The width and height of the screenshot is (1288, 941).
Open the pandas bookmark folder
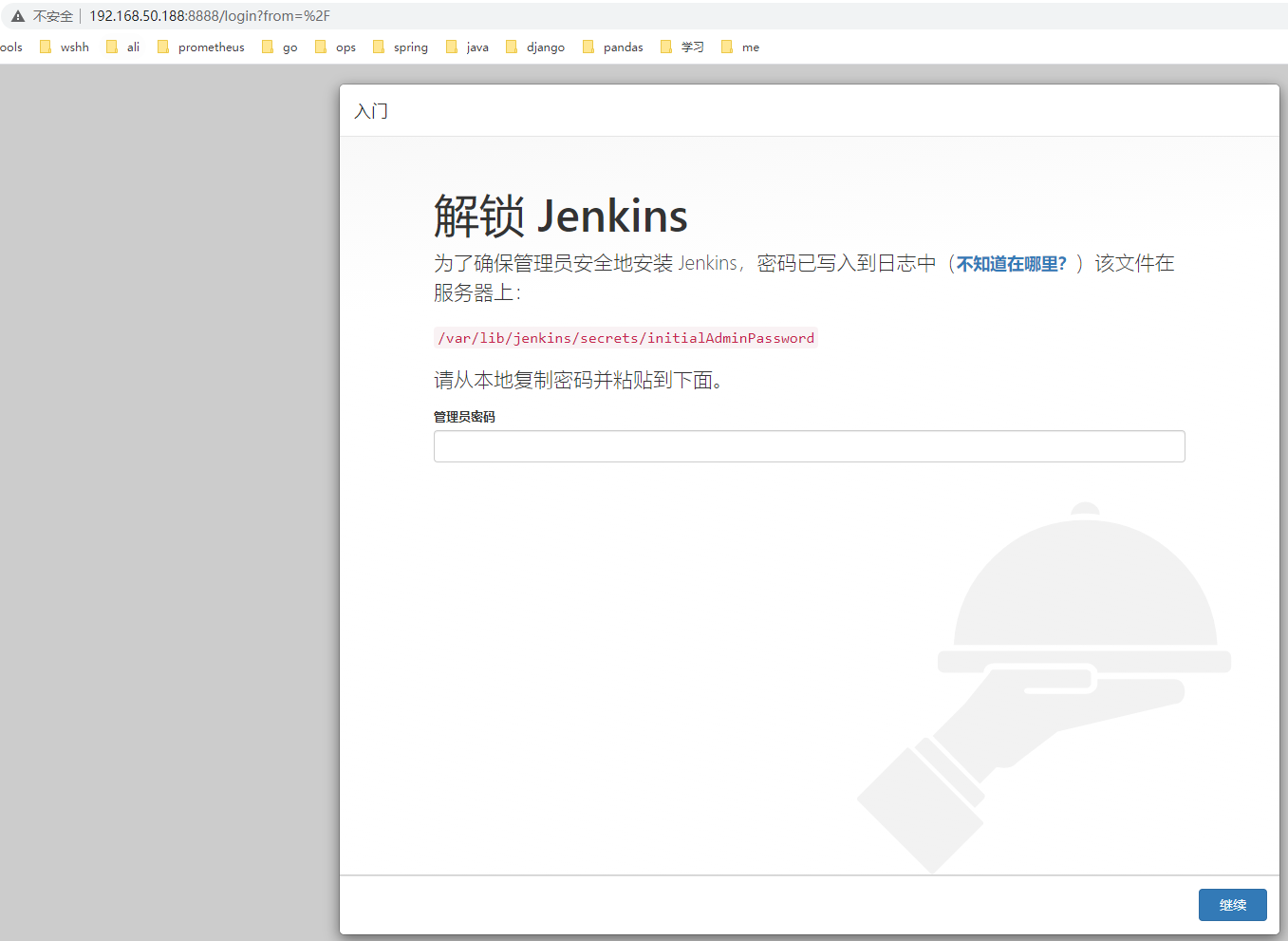(613, 47)
